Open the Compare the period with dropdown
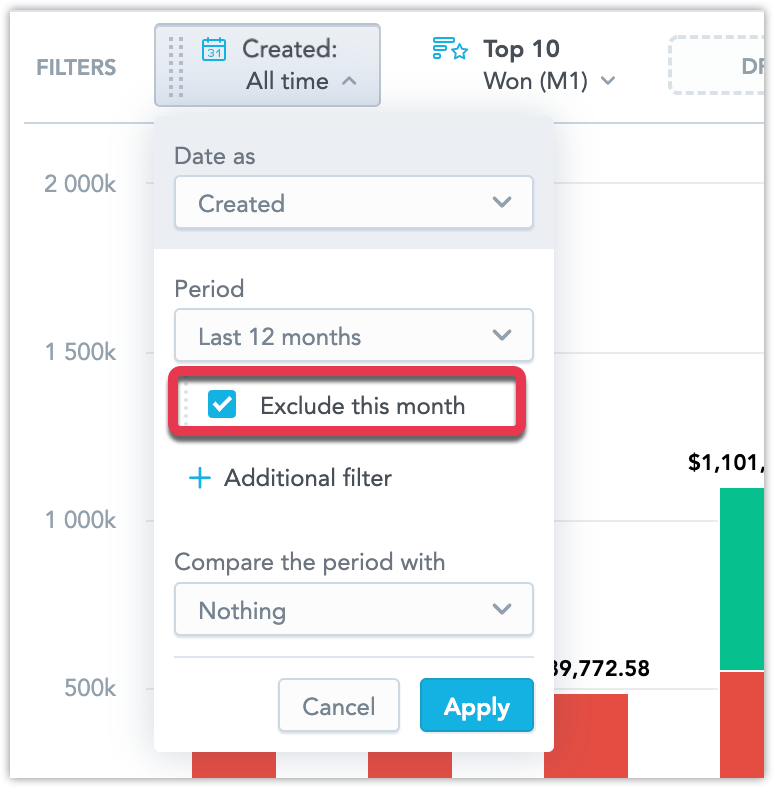 coord(353,609)
